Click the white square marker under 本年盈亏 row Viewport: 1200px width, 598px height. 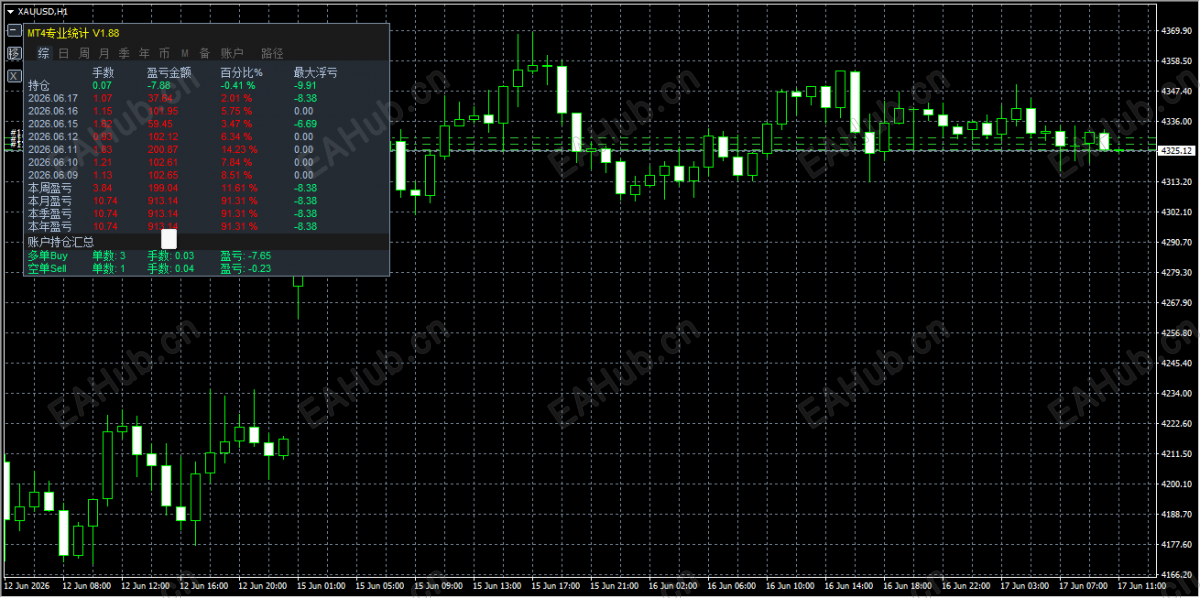(169, 239)
